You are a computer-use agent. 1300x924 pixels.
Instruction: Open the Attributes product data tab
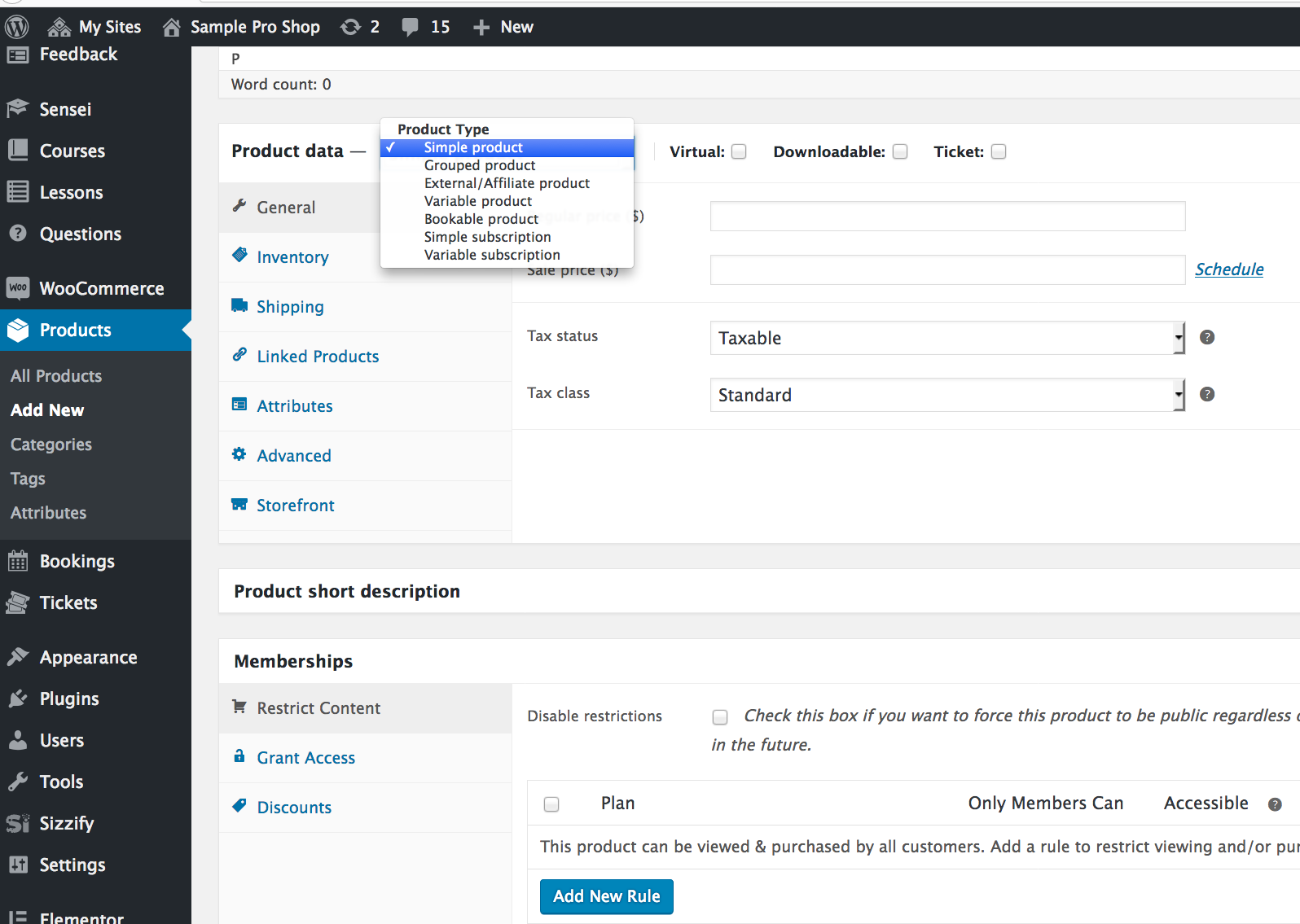[365, 406]
